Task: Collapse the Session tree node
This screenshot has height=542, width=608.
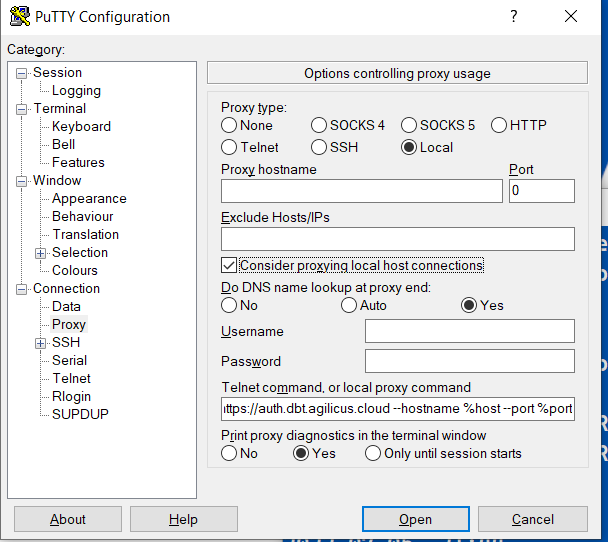Action: pos(22,73)
